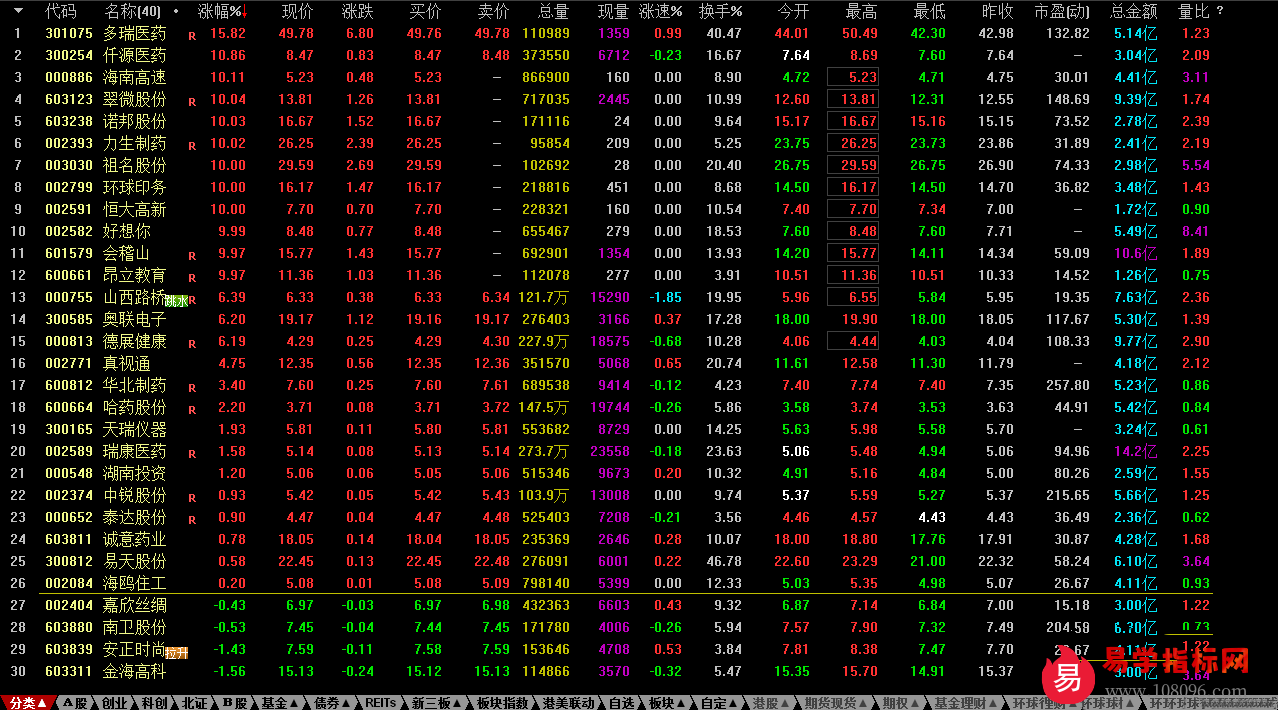Open the top-left triangle dropdown menu

click(x=17, y=11)
